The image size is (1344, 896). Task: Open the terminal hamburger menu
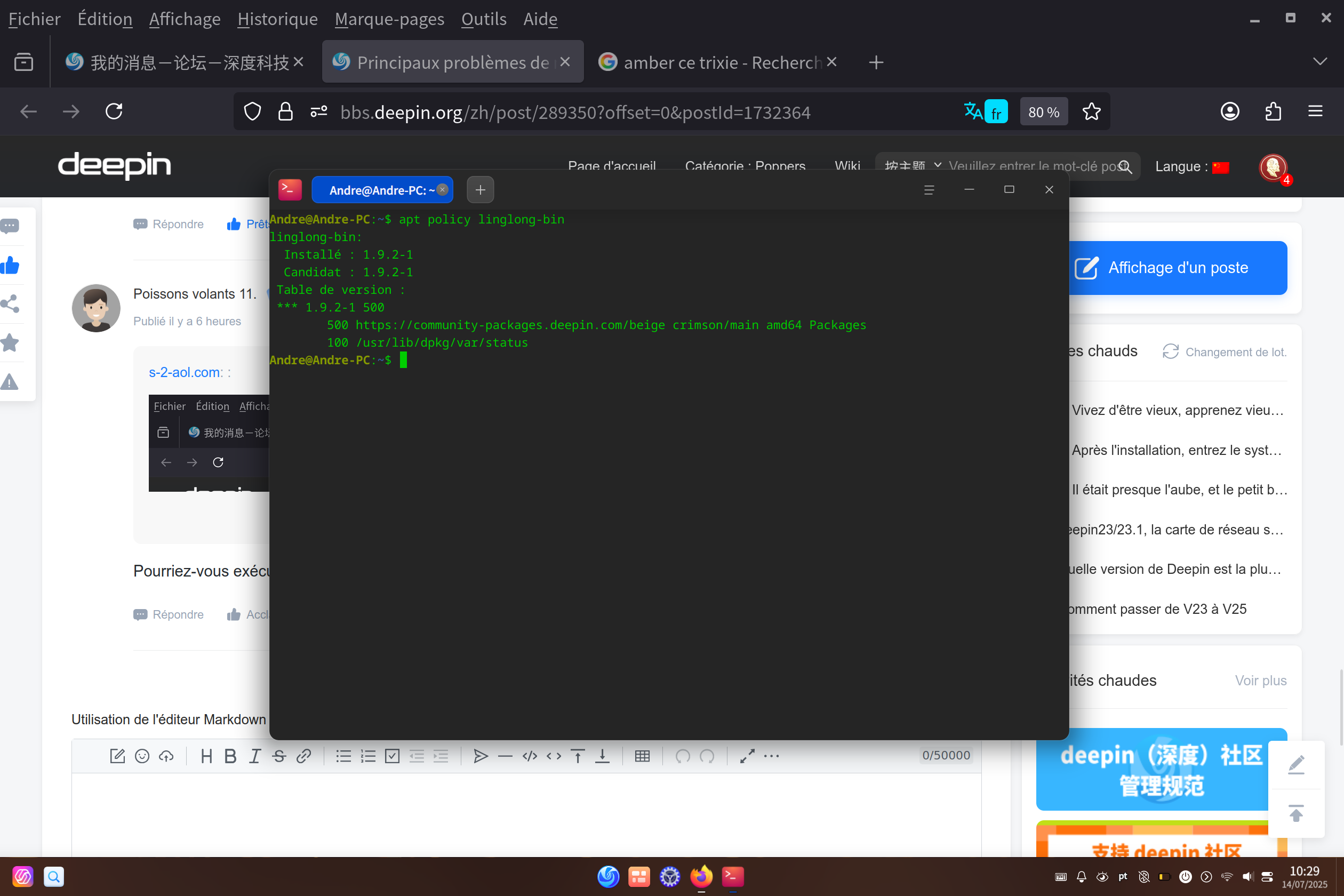[929, 190]
